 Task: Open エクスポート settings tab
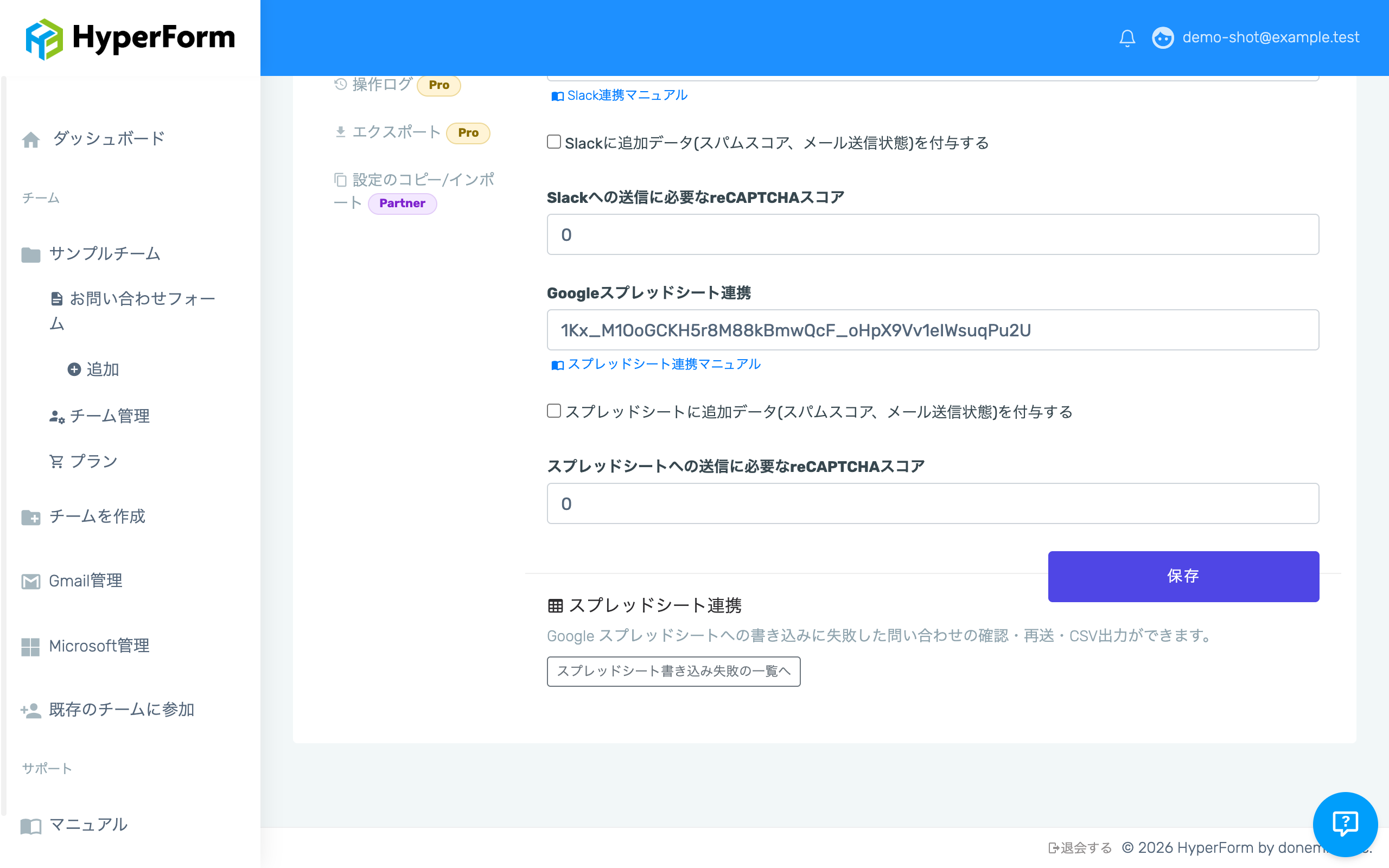396,132
